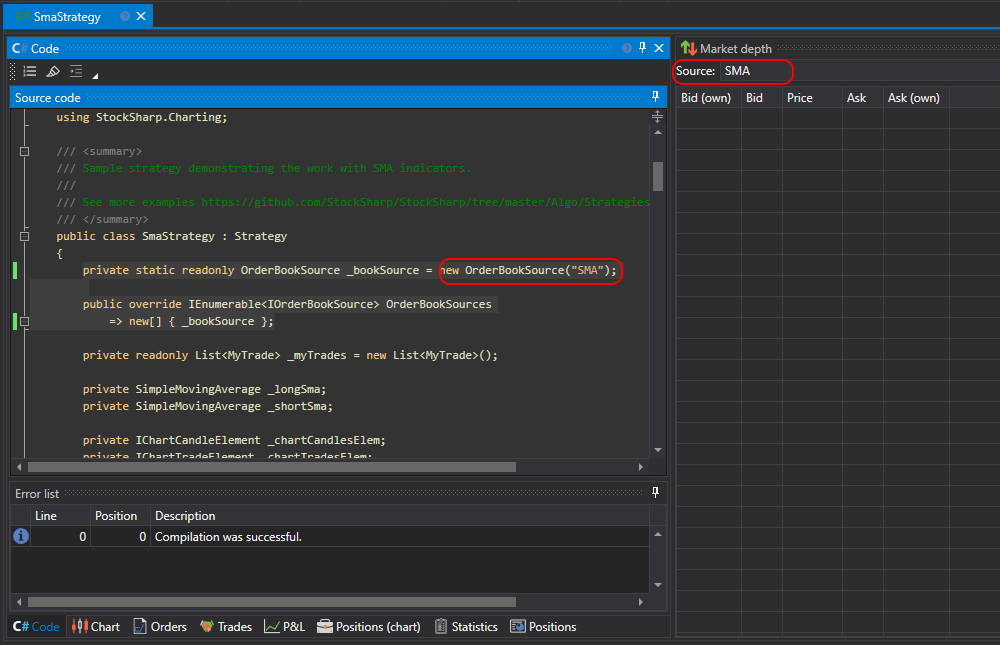Click the Error list scroll-down arrow

point(658,584)
